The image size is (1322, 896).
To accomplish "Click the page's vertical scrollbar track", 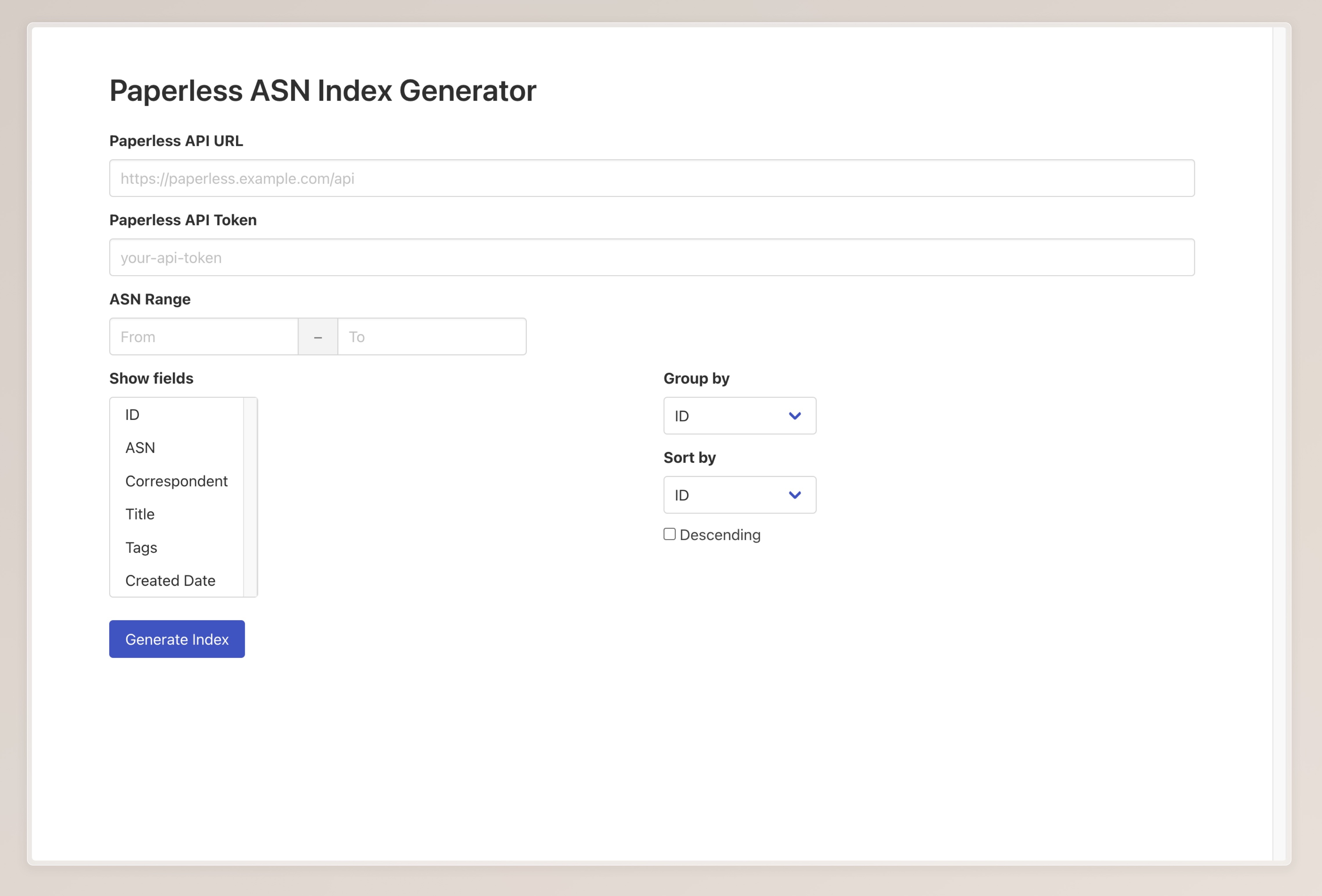I will (x=1279, y=443).
